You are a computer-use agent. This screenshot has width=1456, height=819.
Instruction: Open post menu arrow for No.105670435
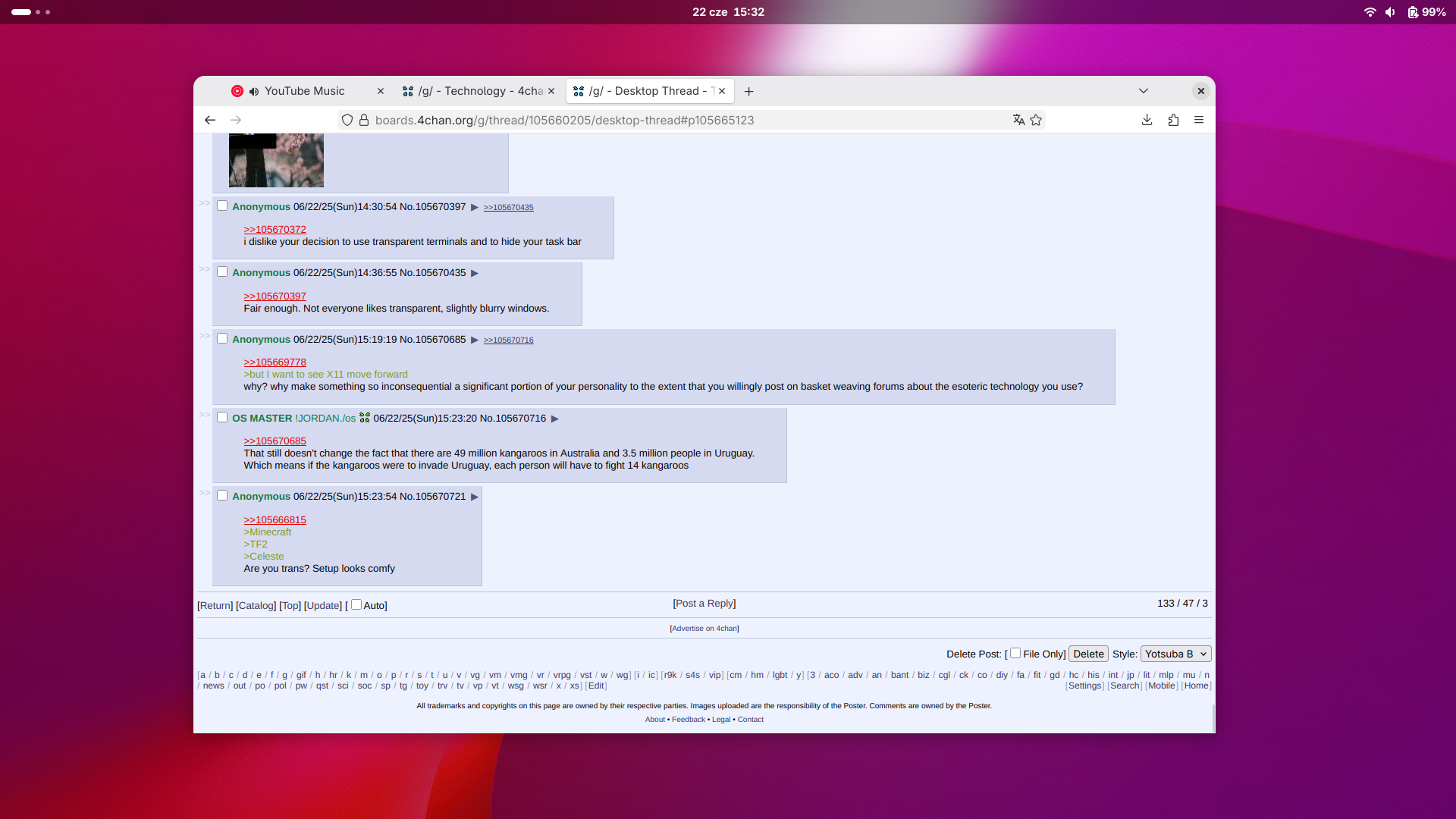click(x=475, y=273)
